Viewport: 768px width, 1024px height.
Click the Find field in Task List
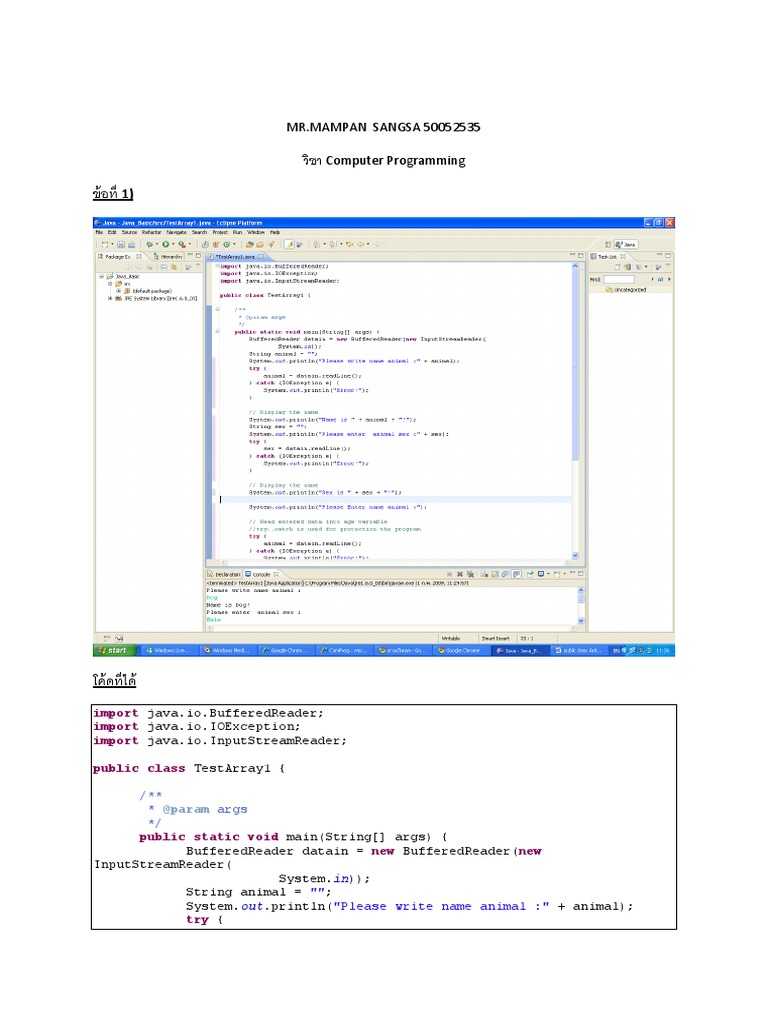(618, 278)
